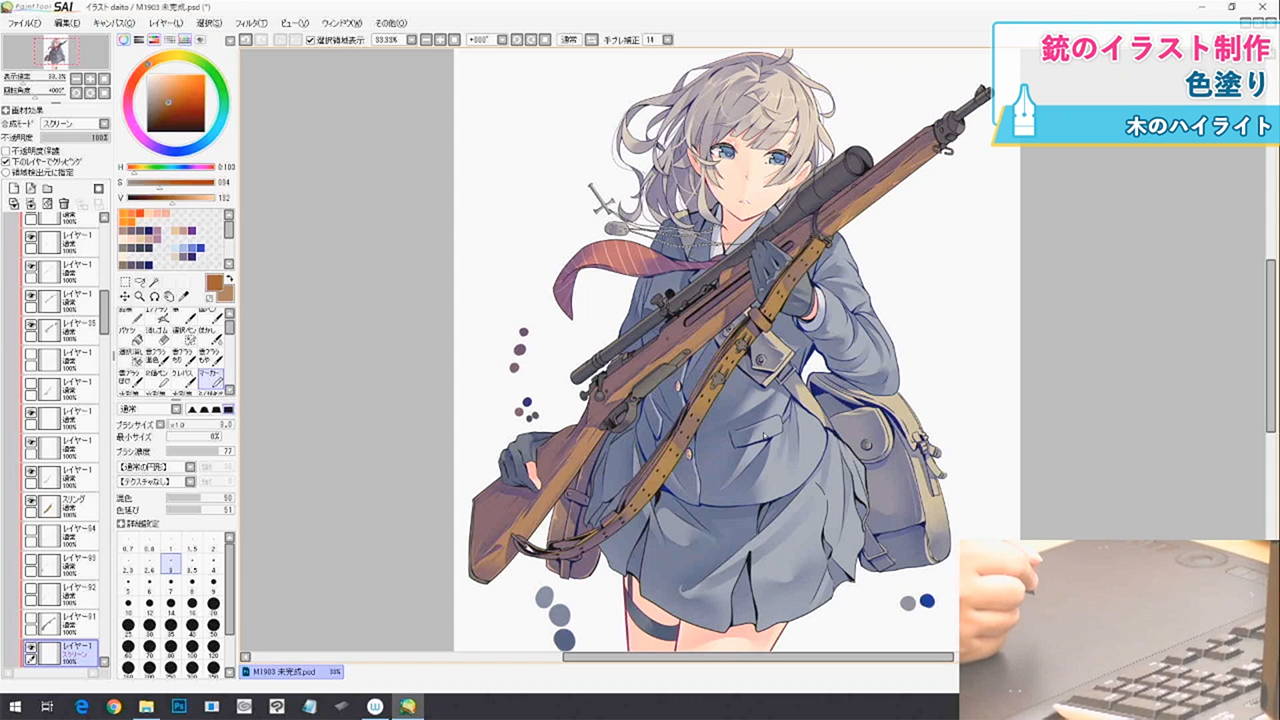The height and width of the screenshot is (720, 1280).
Task: Select the eyedropper tool
Action: pyautogui.click(x=184, y=297)
